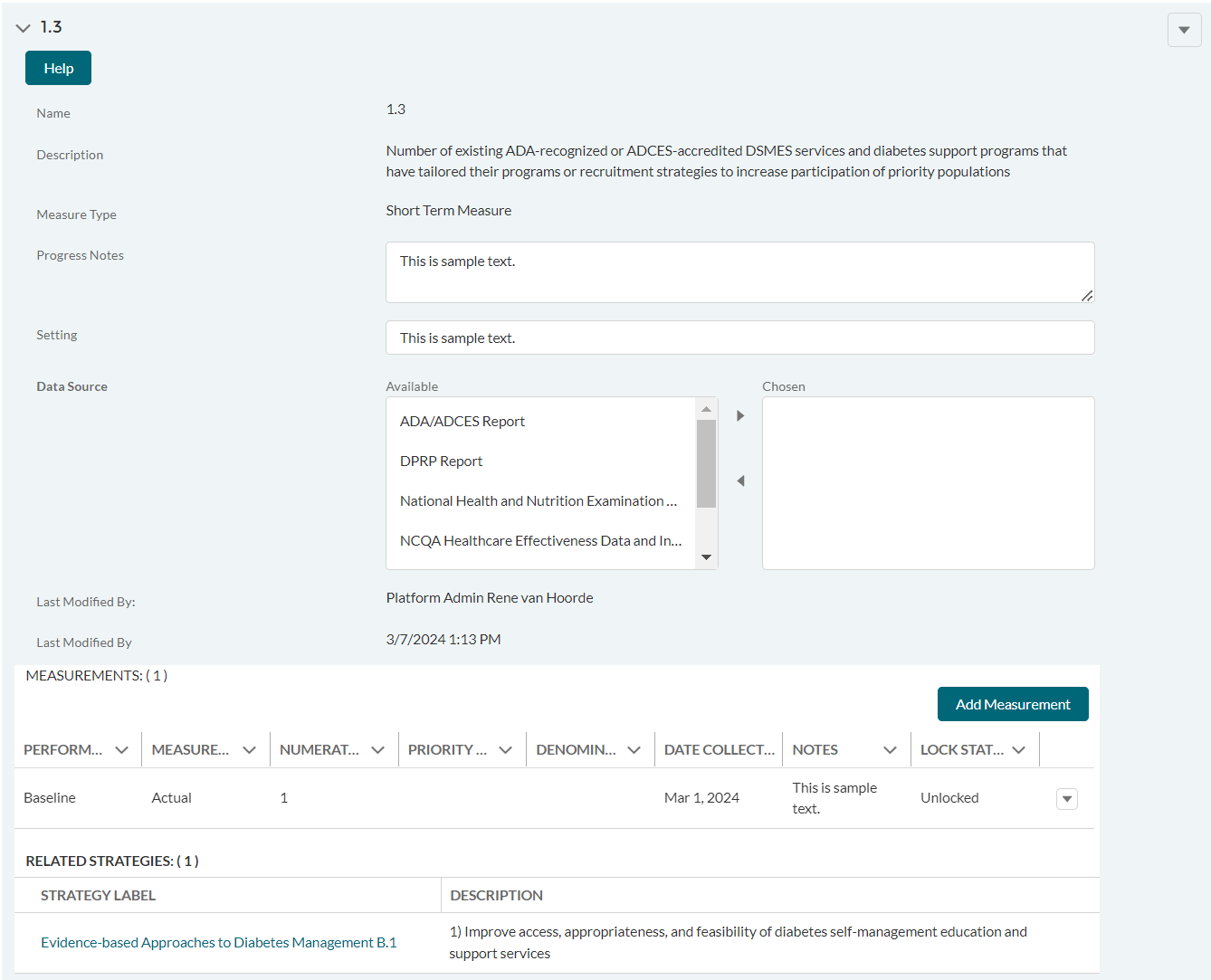This screenshot has height=980, width=1211.
Task: Move selection to Chosen with right arrow
Action: click(740, 416)
